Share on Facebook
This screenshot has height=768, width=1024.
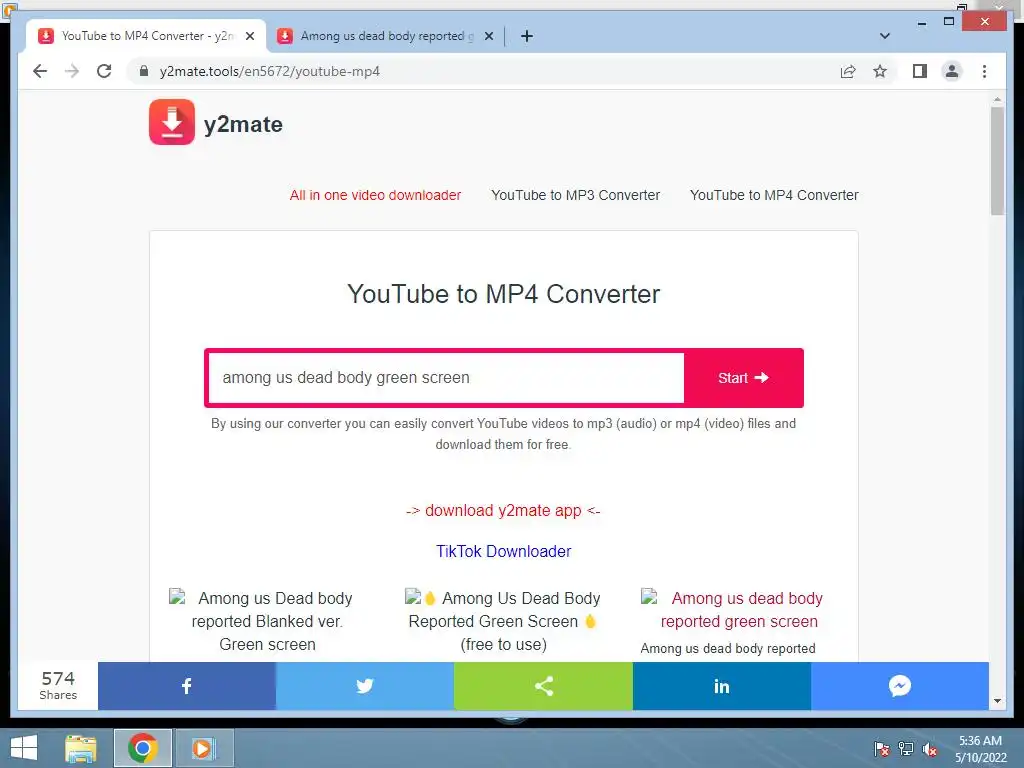click(187, 686)
